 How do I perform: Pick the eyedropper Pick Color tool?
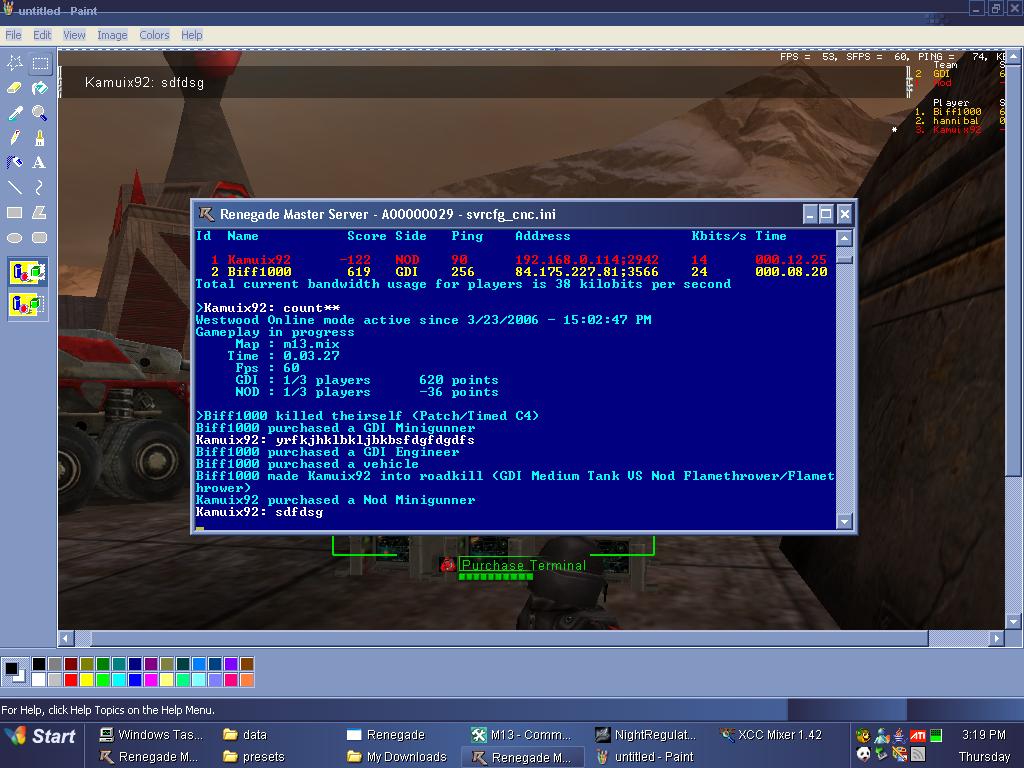(x=15, y=113)
